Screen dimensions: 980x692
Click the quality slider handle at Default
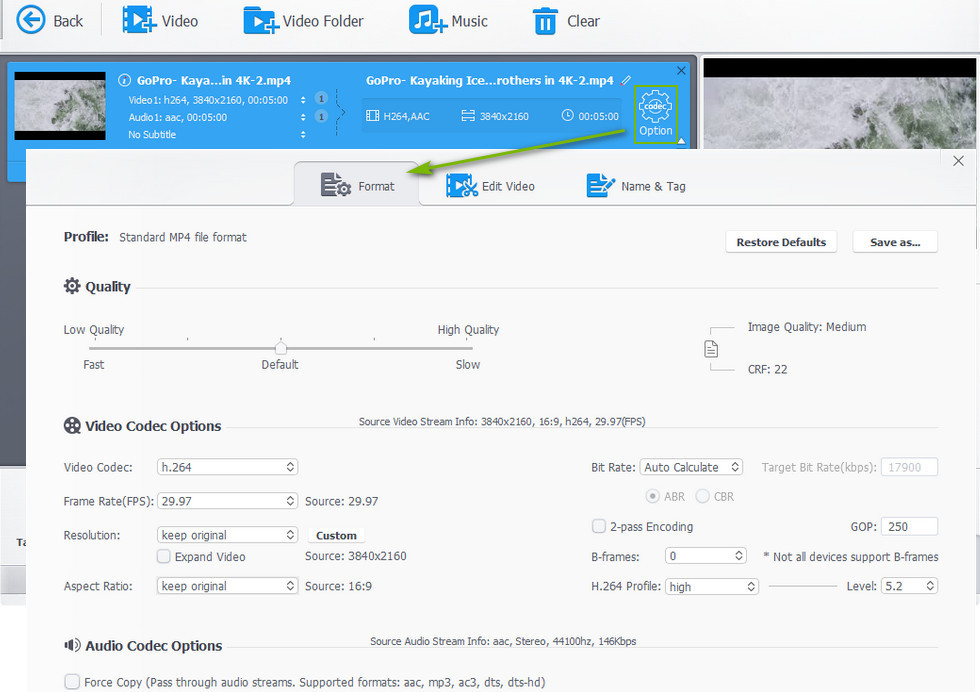281,348
